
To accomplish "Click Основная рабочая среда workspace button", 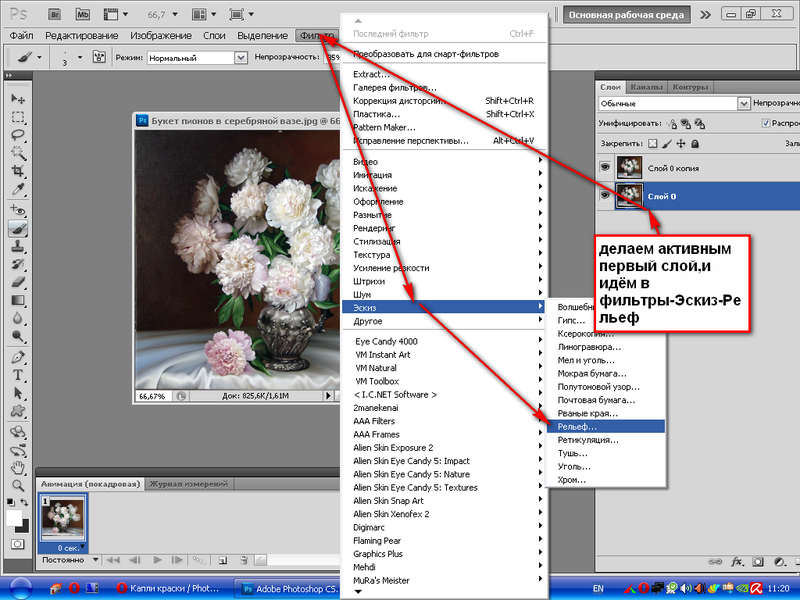I will [x=627, y=15].
